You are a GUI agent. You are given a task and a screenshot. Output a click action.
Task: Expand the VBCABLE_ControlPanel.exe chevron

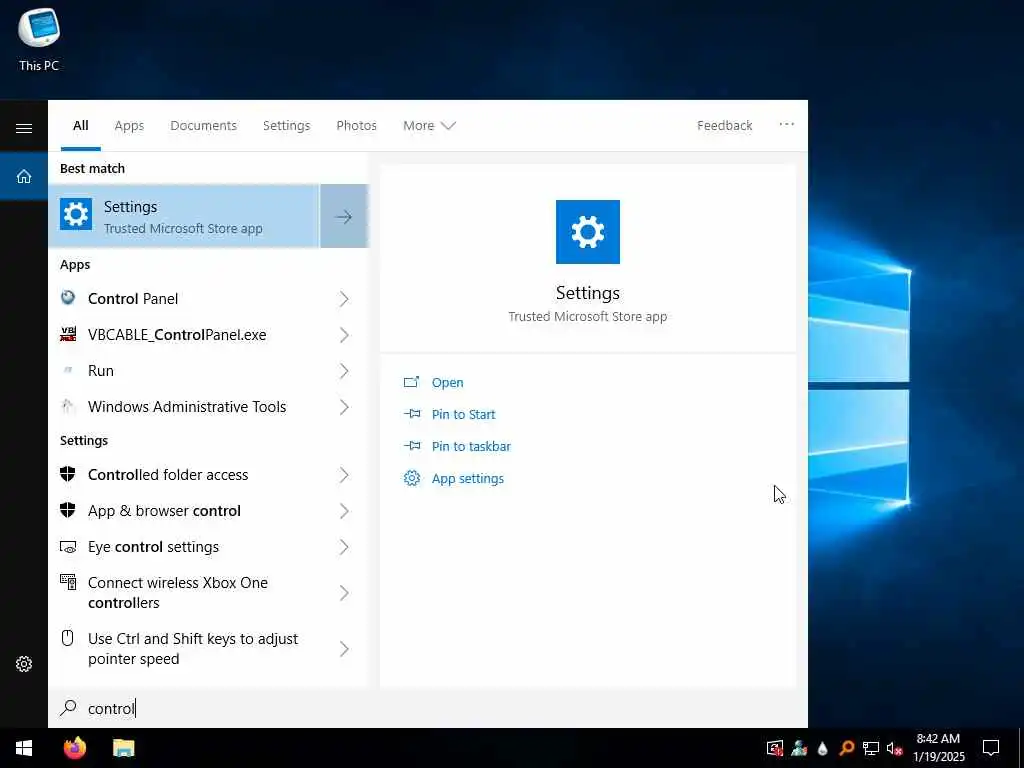pyautogui.click(x=344, y=334)
